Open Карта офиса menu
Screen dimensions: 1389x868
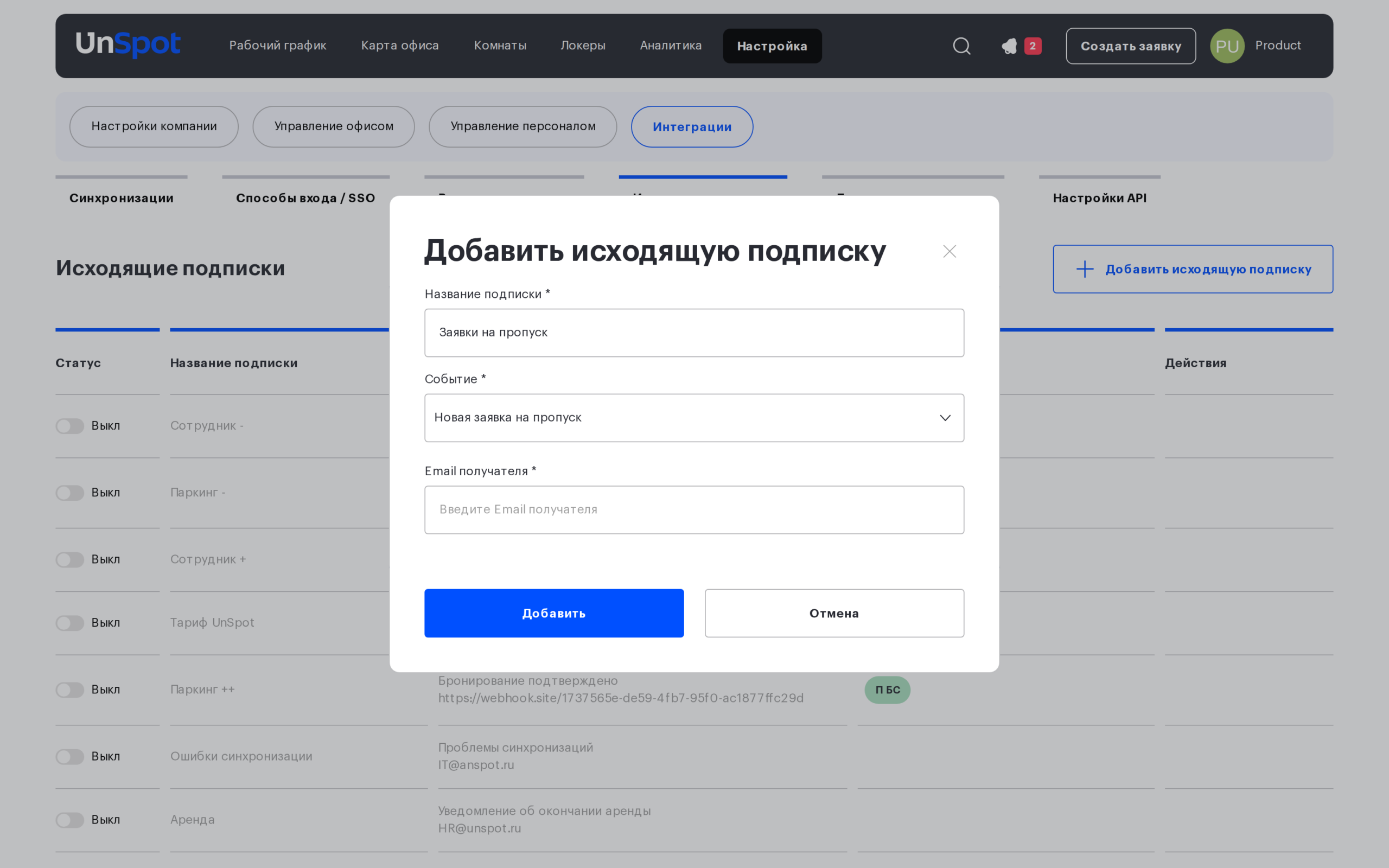tap(399, 46)
